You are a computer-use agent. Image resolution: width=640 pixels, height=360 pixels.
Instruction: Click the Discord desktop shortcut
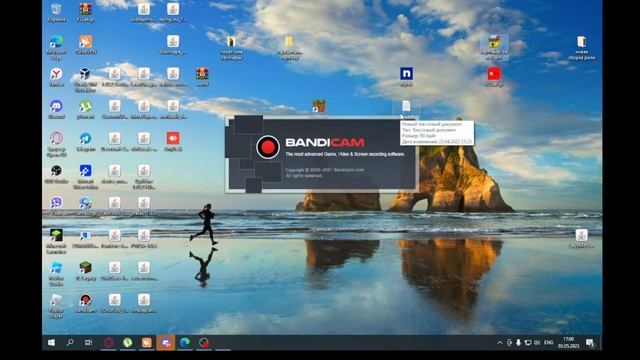[56, 109]
